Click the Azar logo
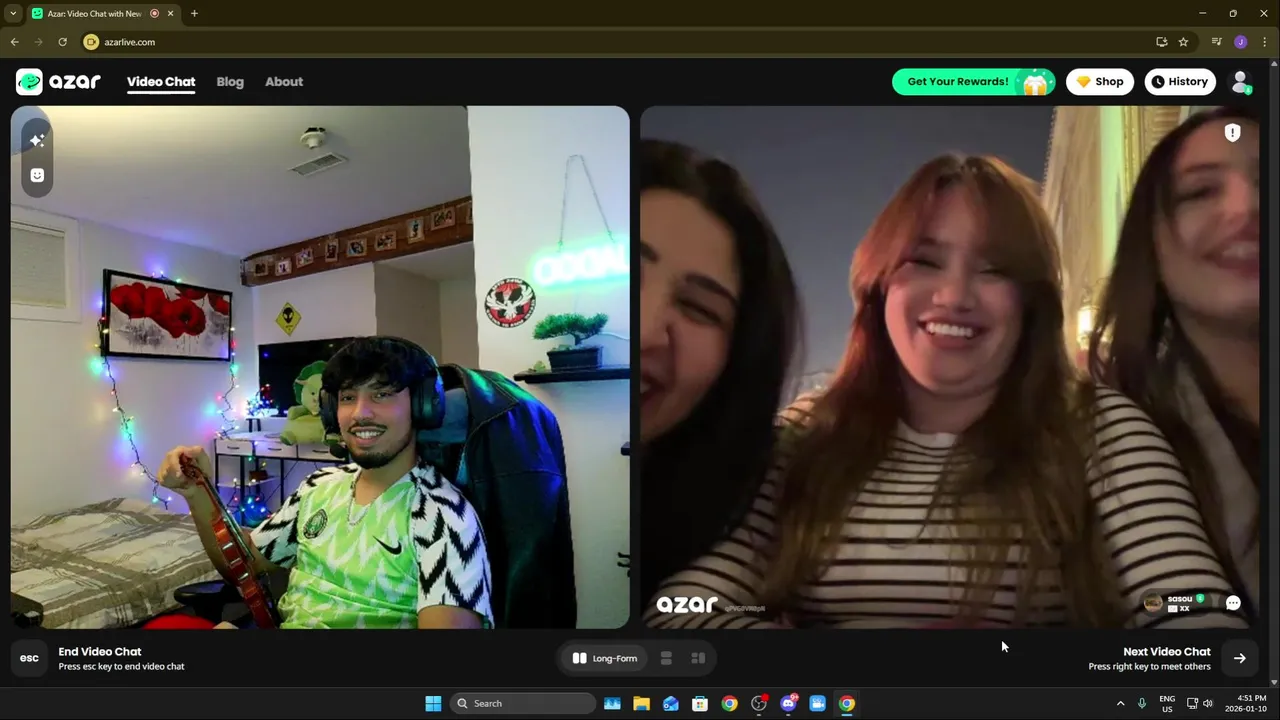 58,82
